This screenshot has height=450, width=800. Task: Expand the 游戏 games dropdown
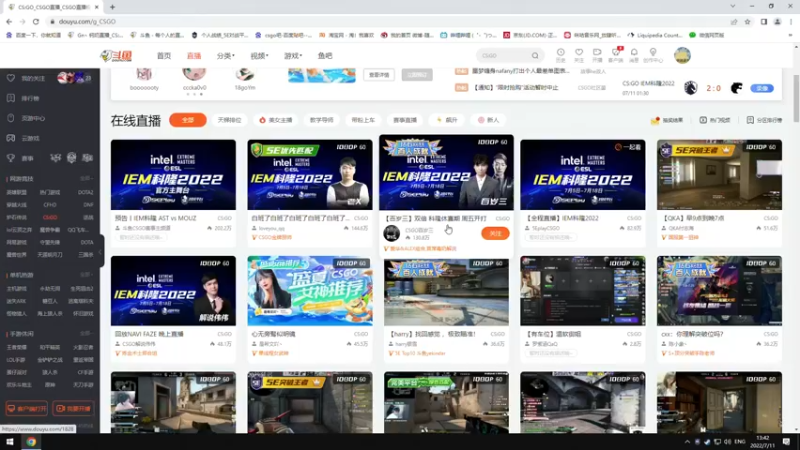[293, 56]
